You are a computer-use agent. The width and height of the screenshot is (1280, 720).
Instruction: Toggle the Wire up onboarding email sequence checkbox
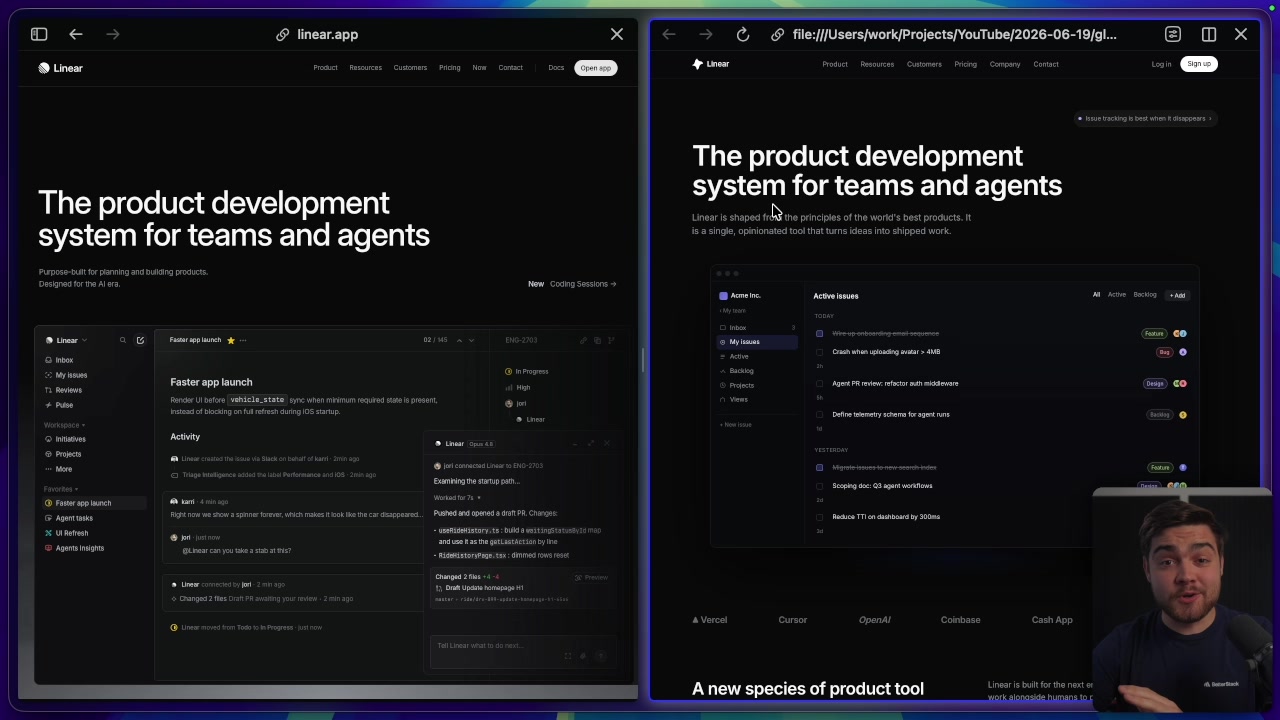click(x=820, y=333)
